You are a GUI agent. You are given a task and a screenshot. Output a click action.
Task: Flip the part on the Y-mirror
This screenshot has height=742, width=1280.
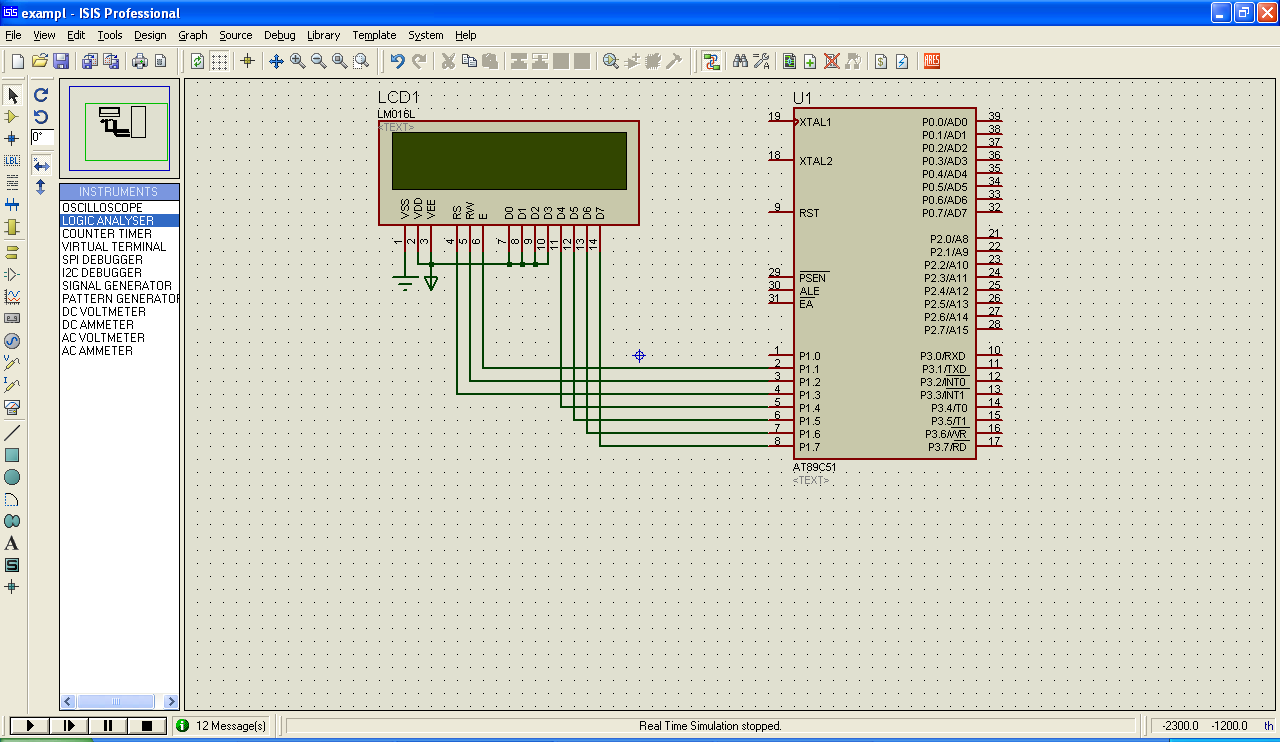coord(41,187)
